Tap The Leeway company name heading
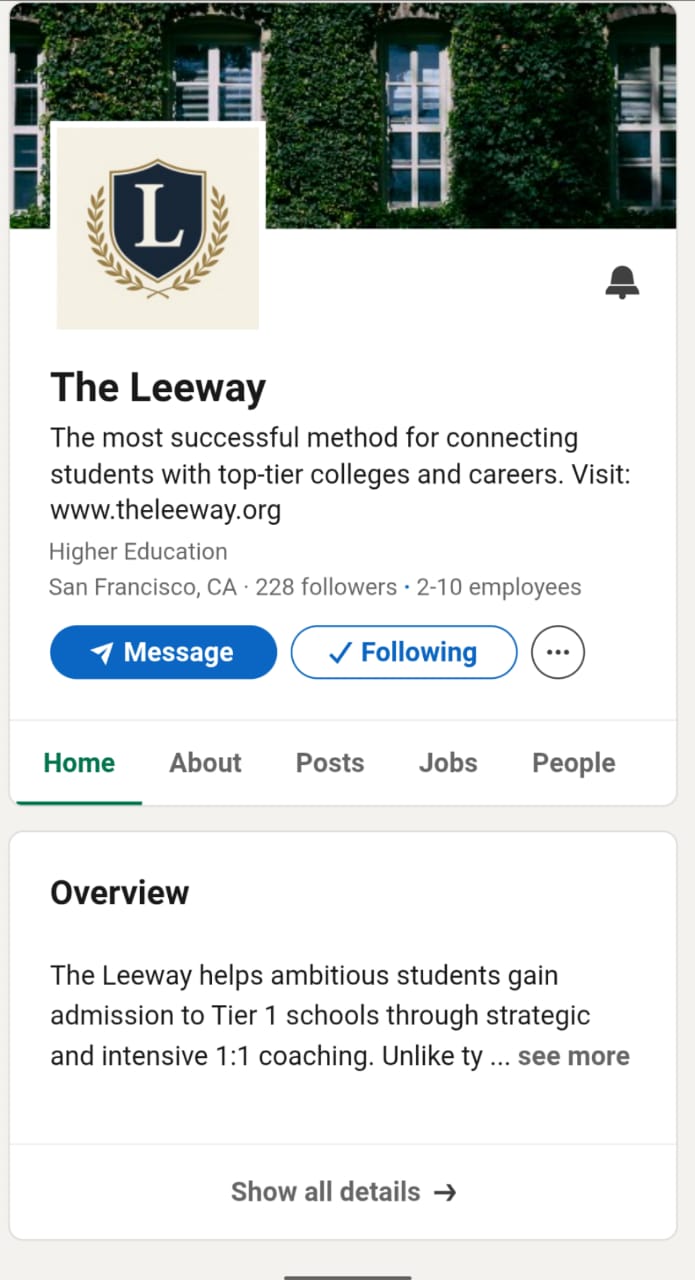The width and height of the screenshot is (695, 1280). click(x=158, y=388)
